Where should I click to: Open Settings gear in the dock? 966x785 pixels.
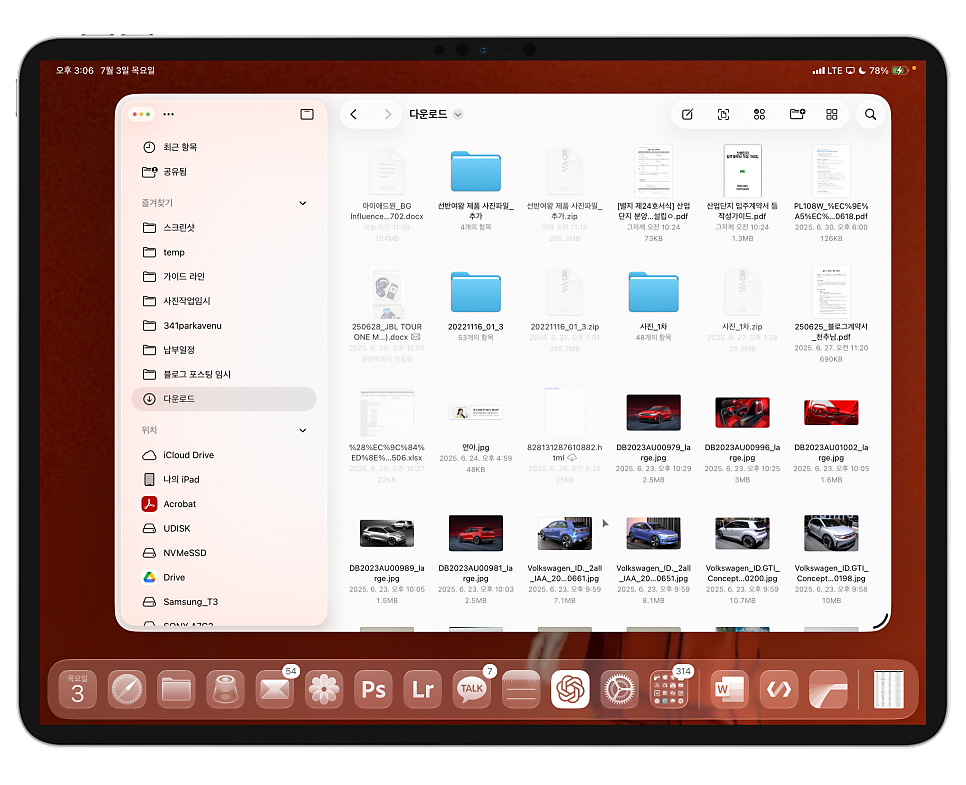620,689
